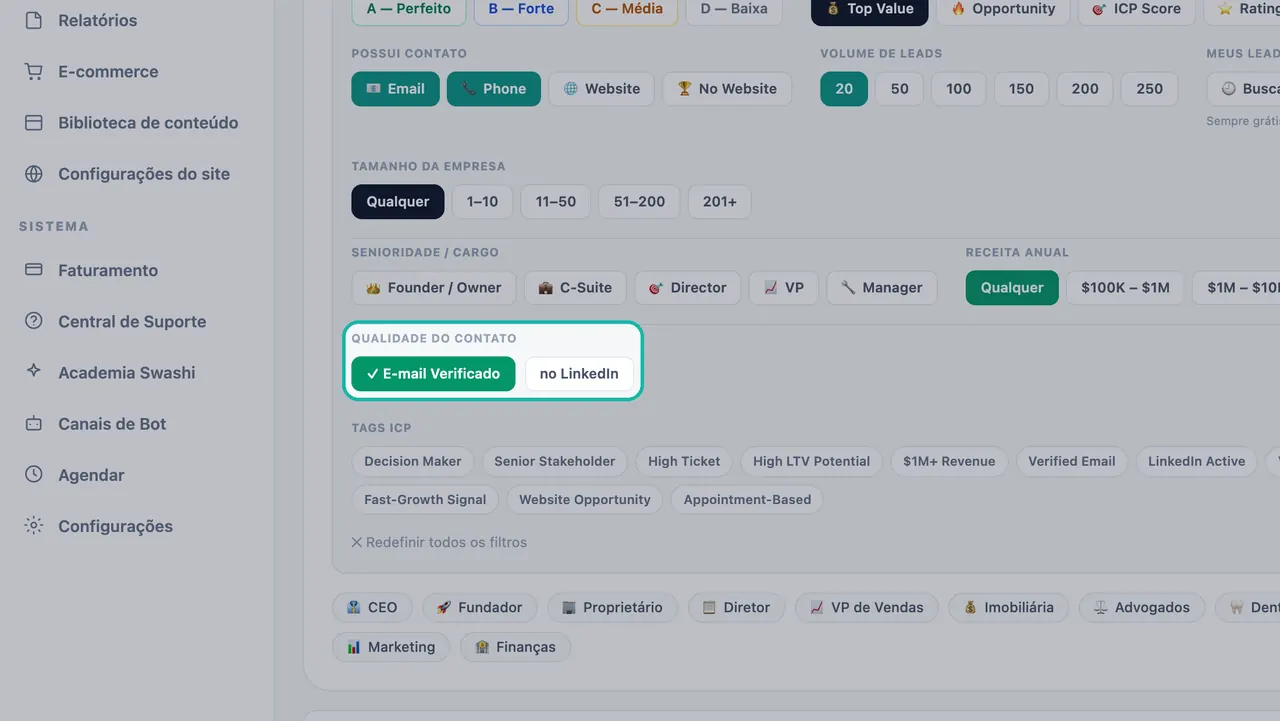Screen dimensions: 1280x721
Task: Click the Biblioteca de conteúdo icon
Action: pos(34,122)
